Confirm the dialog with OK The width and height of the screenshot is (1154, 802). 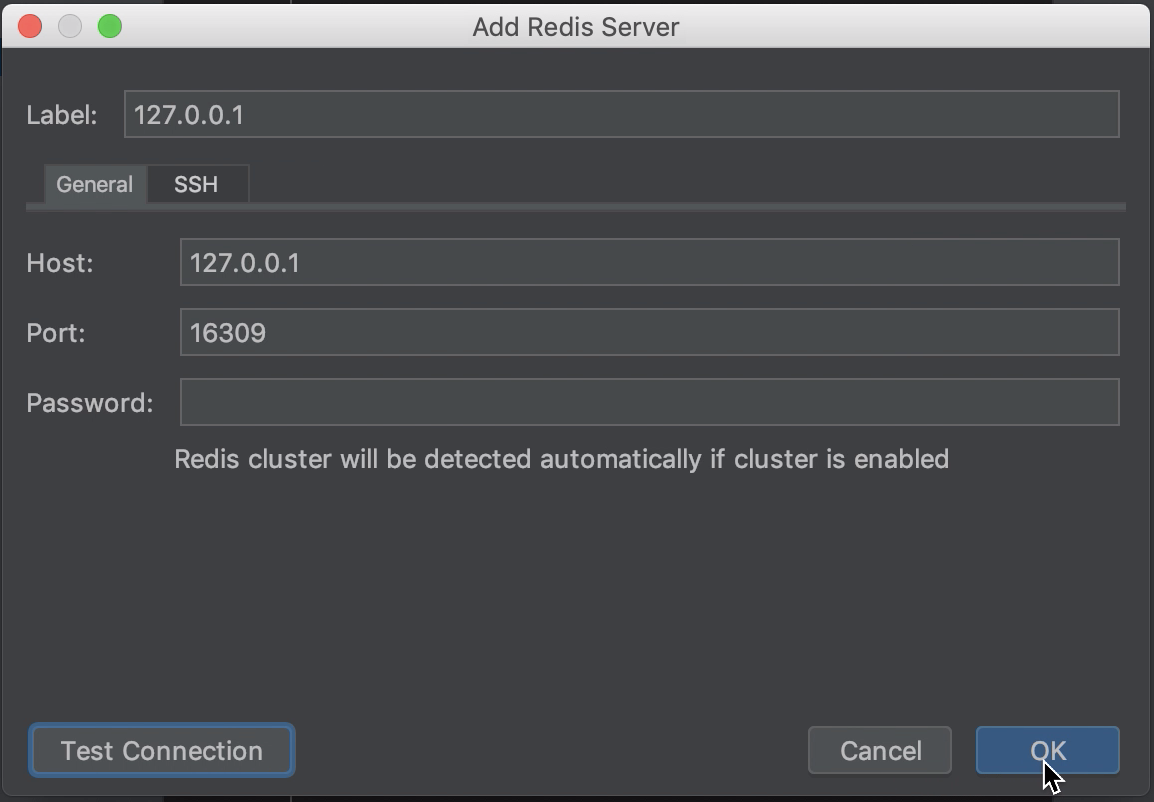1048,750
